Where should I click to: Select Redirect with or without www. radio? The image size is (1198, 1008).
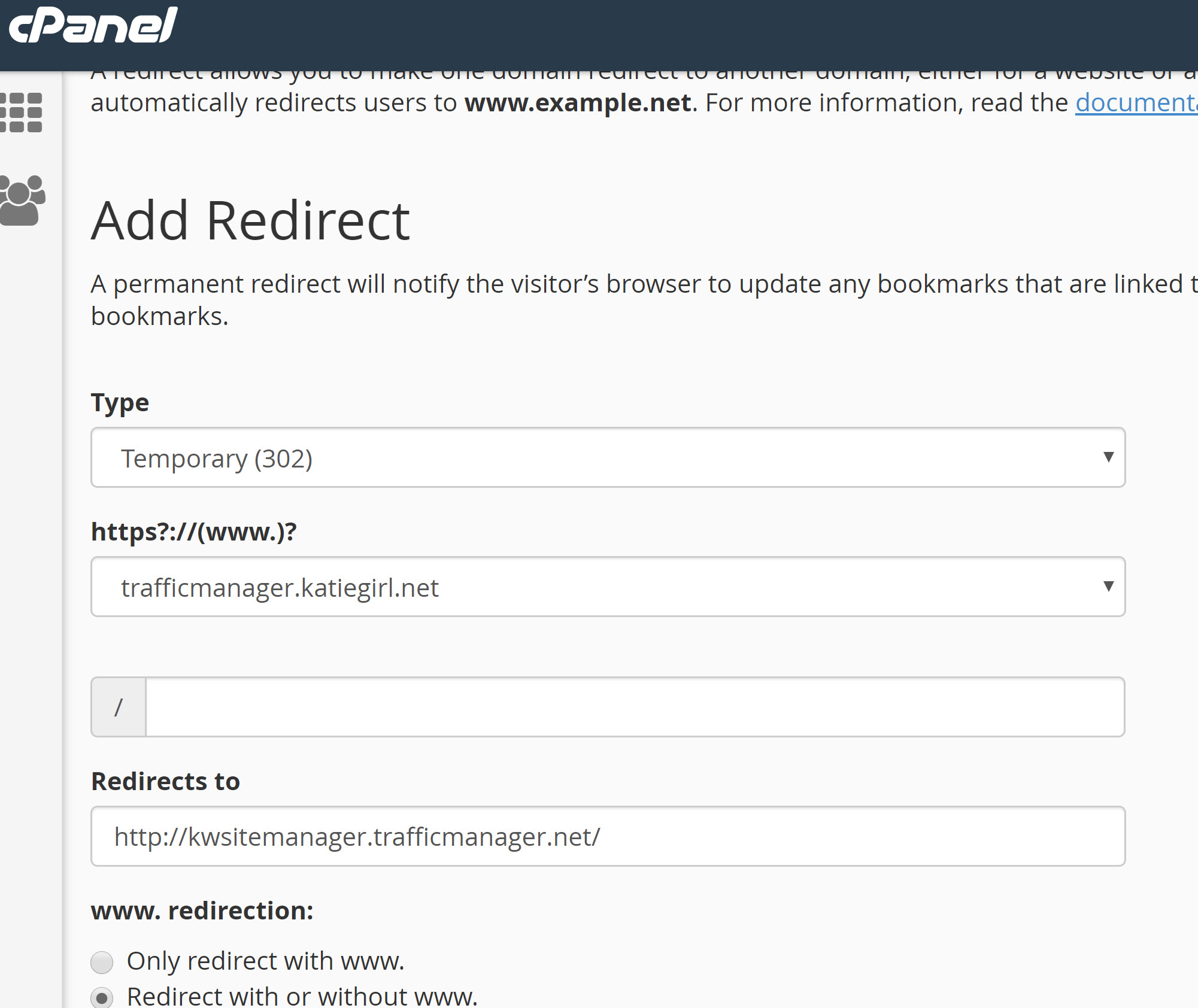click(102, 998)
